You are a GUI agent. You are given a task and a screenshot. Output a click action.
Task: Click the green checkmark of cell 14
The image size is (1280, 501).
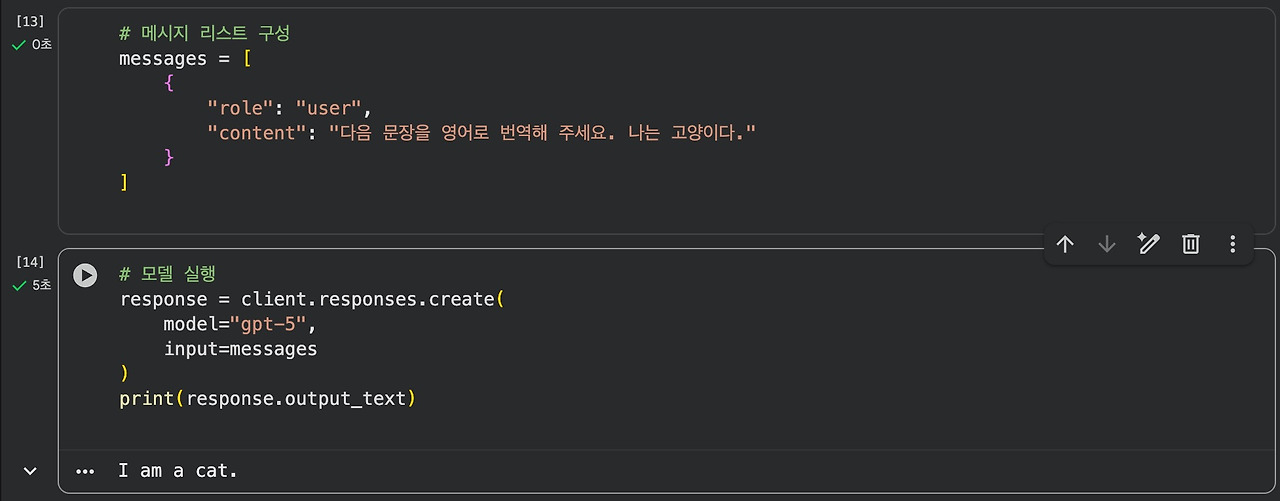click(18, 286)
